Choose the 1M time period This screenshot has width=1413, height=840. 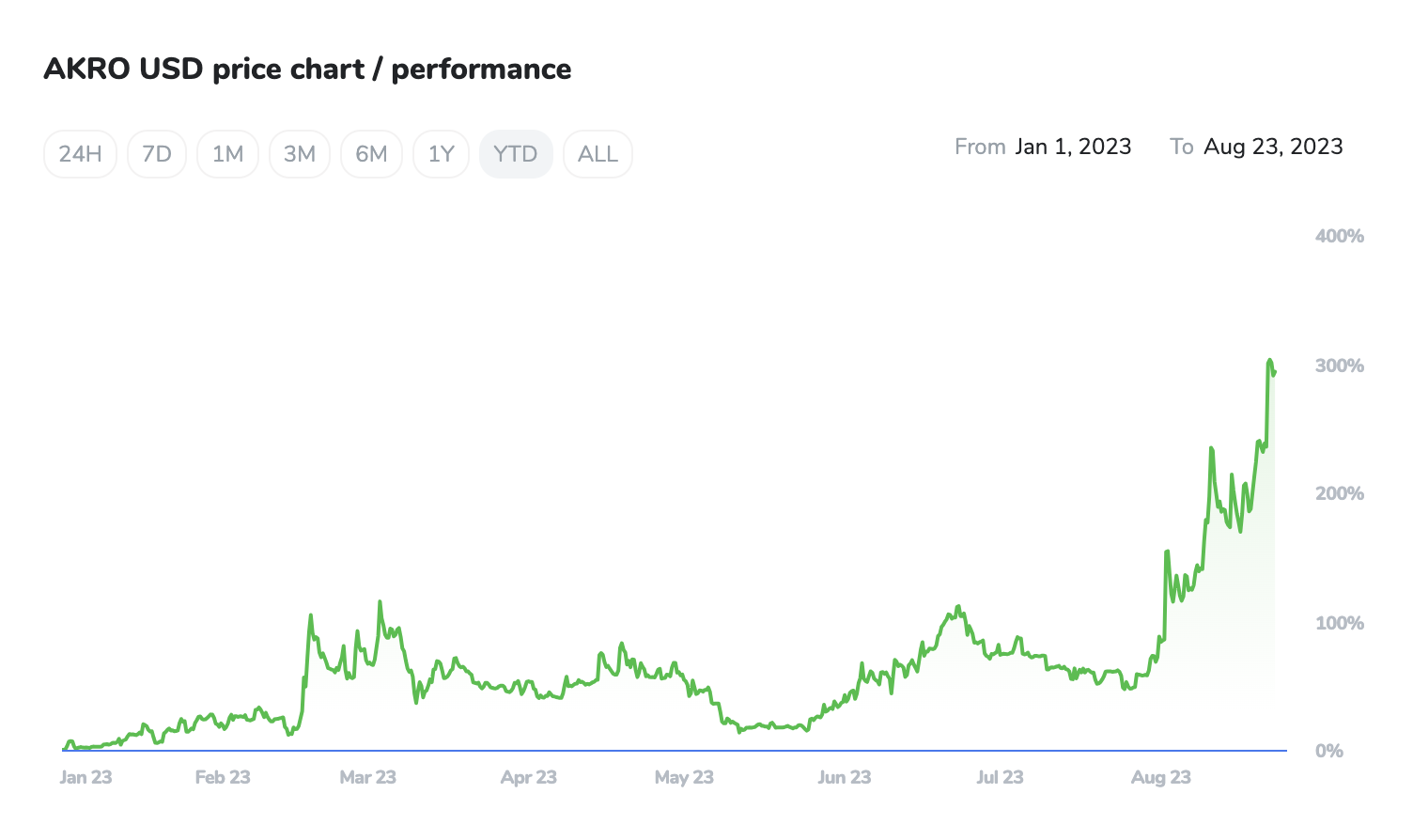coord(227,154)
